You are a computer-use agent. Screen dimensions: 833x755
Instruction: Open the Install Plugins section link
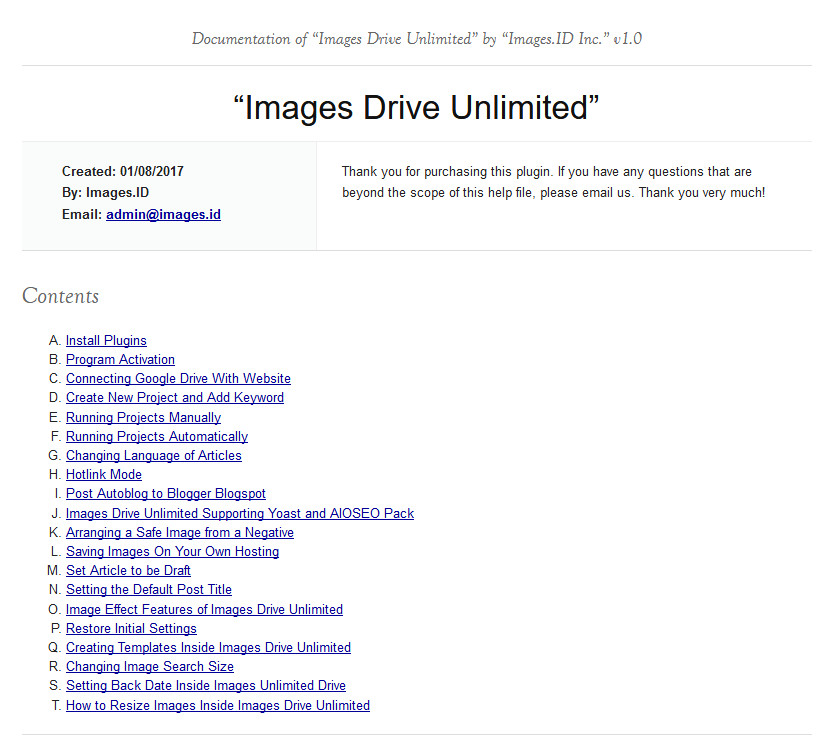106,341
